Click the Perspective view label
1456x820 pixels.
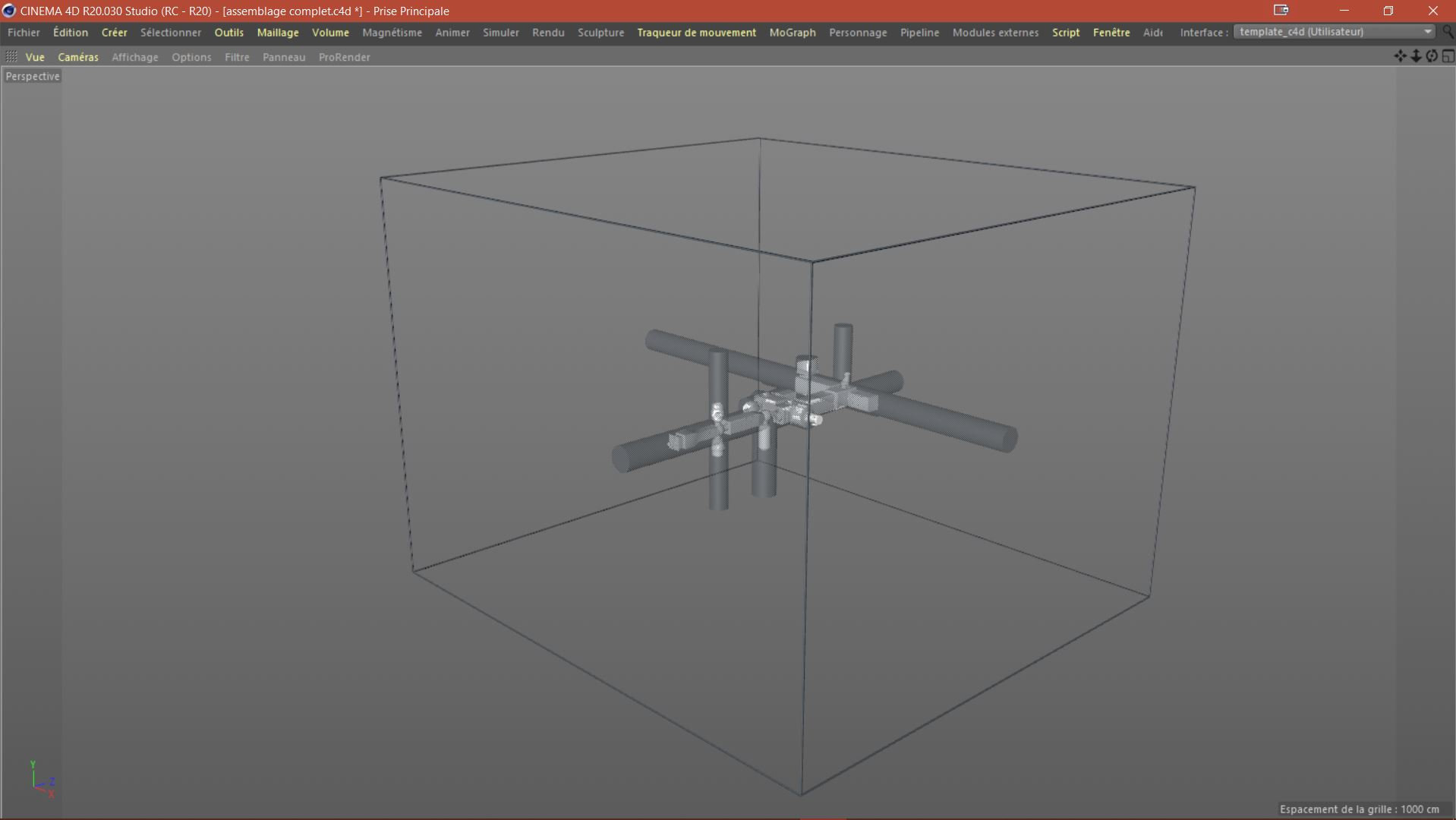click(x=33, y=76)
